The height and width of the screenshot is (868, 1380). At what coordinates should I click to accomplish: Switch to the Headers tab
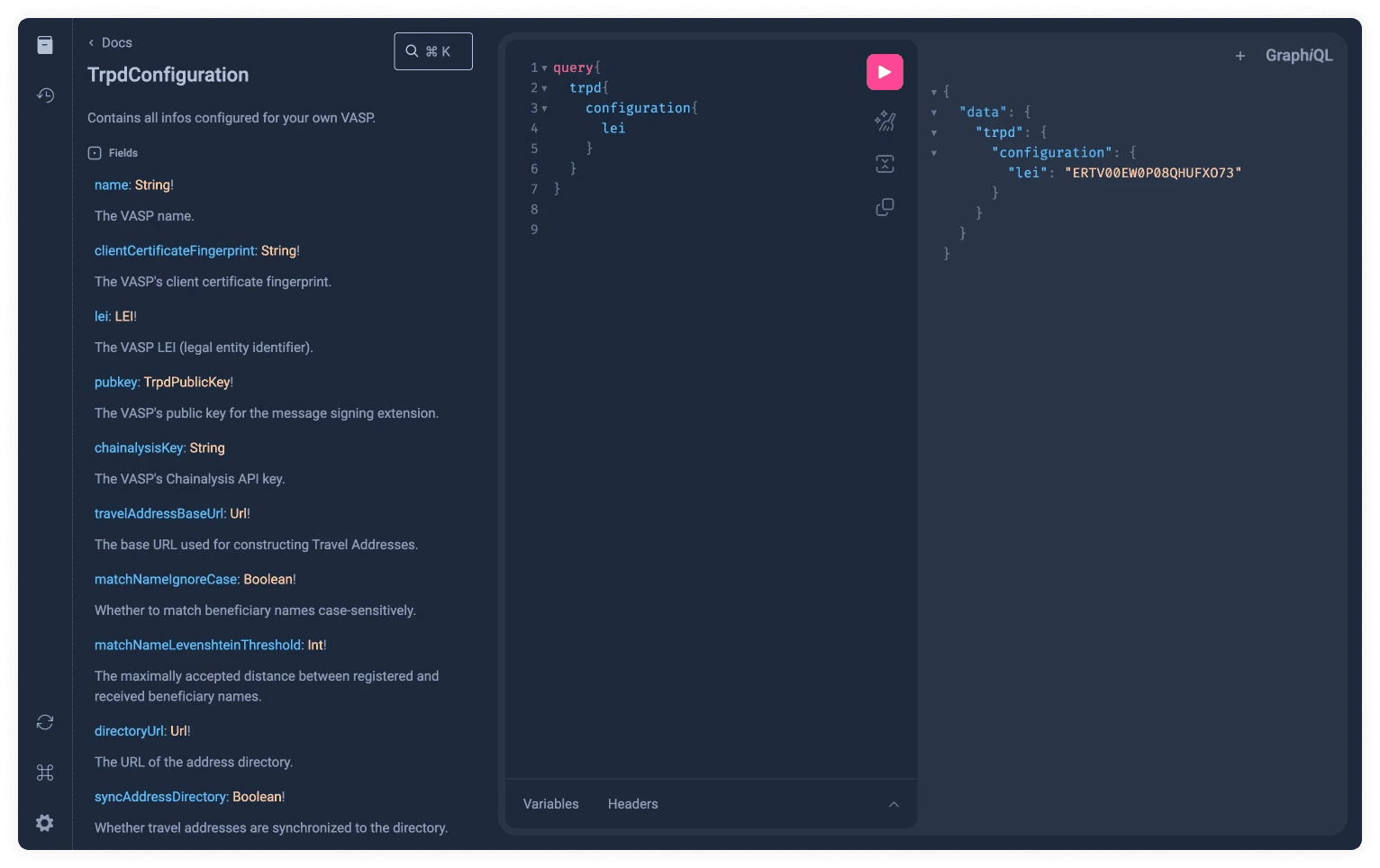point(632,803)
